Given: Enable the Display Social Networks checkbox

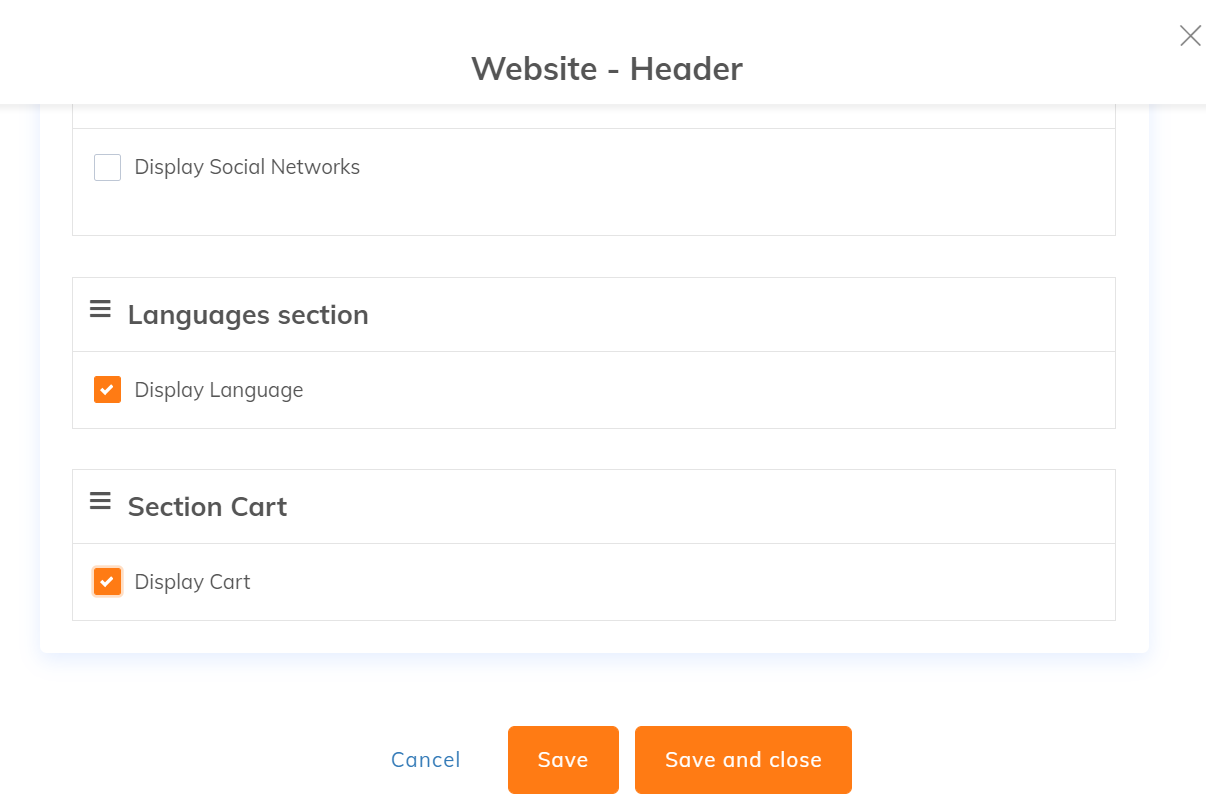Looking at the screenshot, I should click(x=107, y=168).
